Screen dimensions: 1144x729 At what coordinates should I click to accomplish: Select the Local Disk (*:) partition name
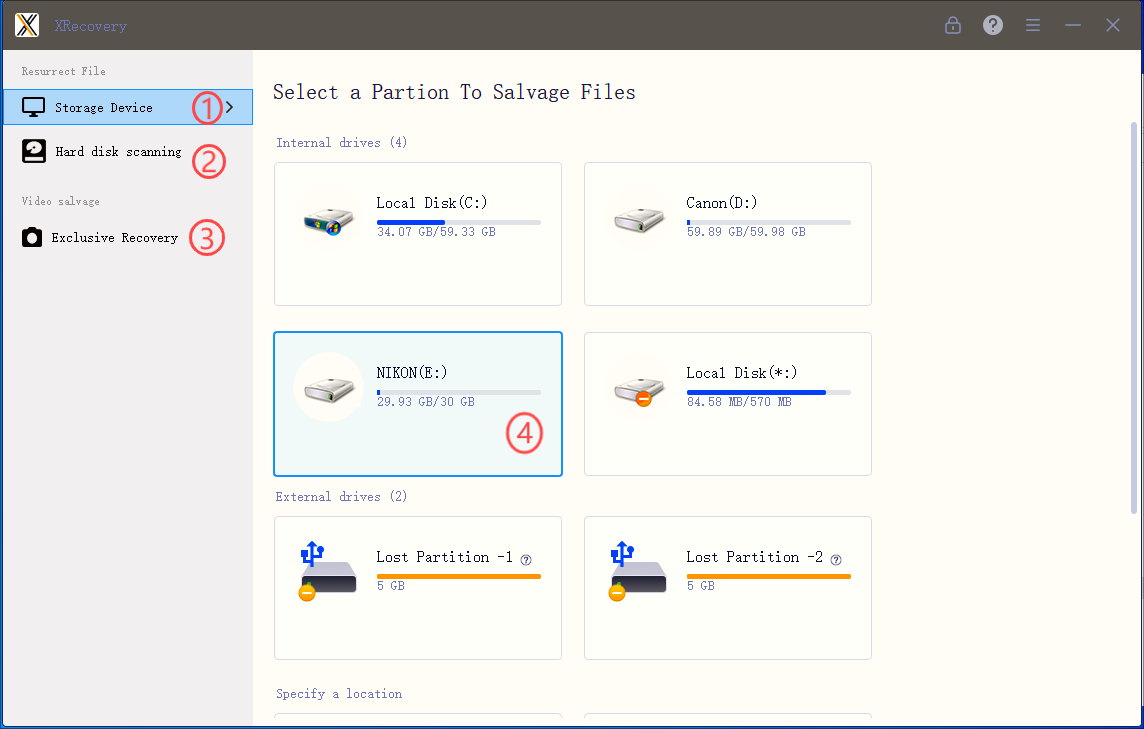pos(741,373)
